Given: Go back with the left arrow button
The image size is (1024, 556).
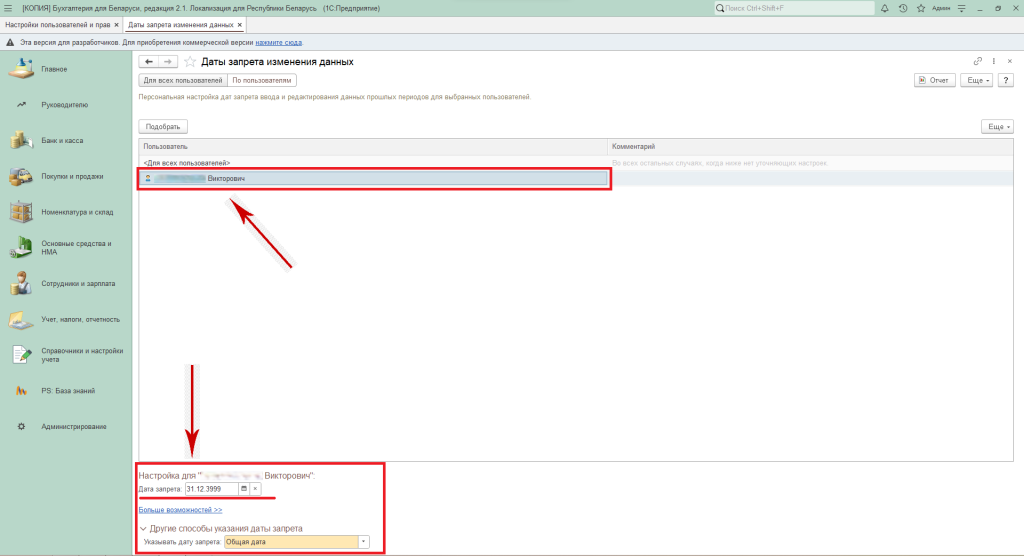Looking at the screenshot, I should coord(149,62).
